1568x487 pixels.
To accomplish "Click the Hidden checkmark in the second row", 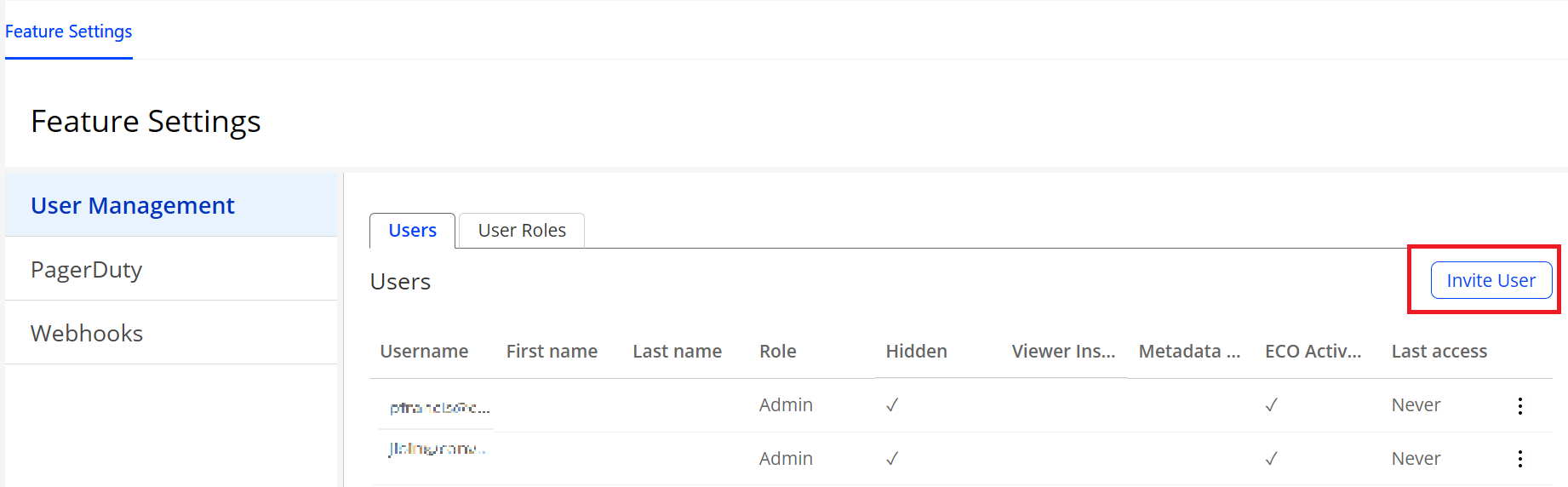I will pyautogui.click(x=892, y=459).
